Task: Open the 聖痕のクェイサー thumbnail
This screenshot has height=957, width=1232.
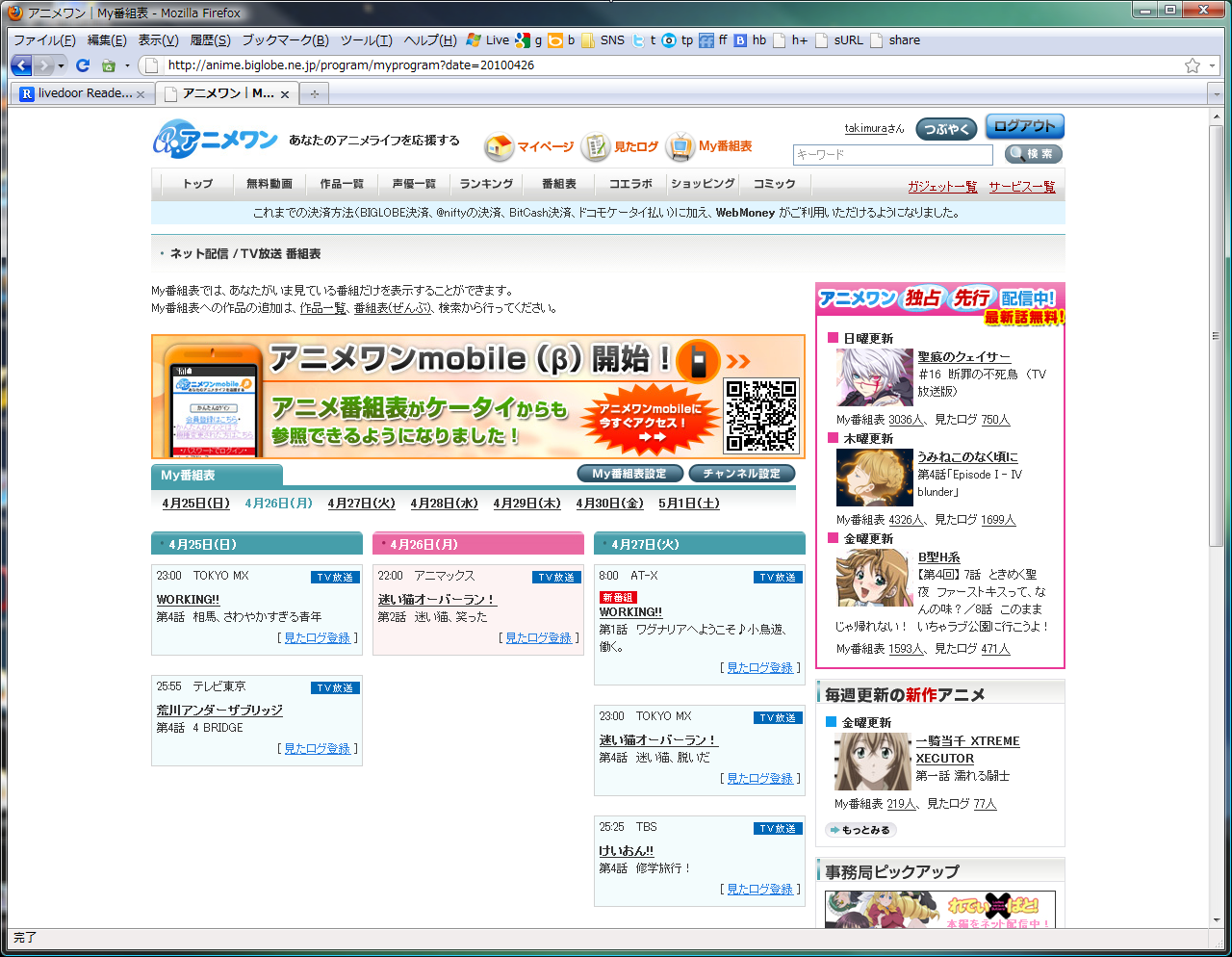Action: [874, 377]
